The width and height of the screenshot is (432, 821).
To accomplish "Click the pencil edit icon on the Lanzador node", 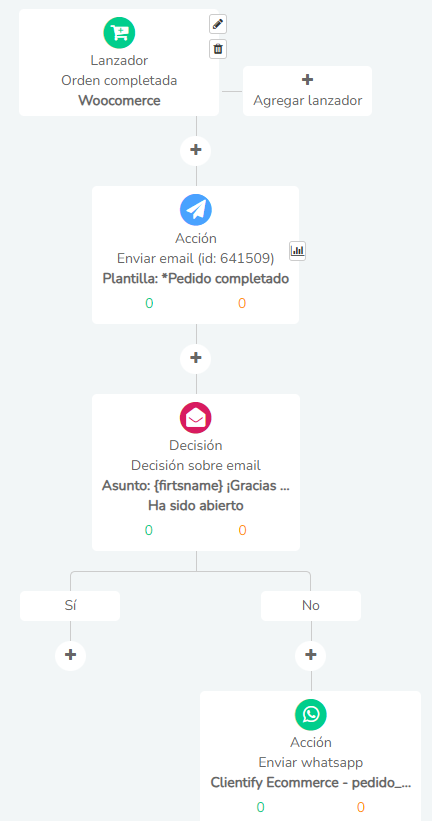I will tap(218, 24).
